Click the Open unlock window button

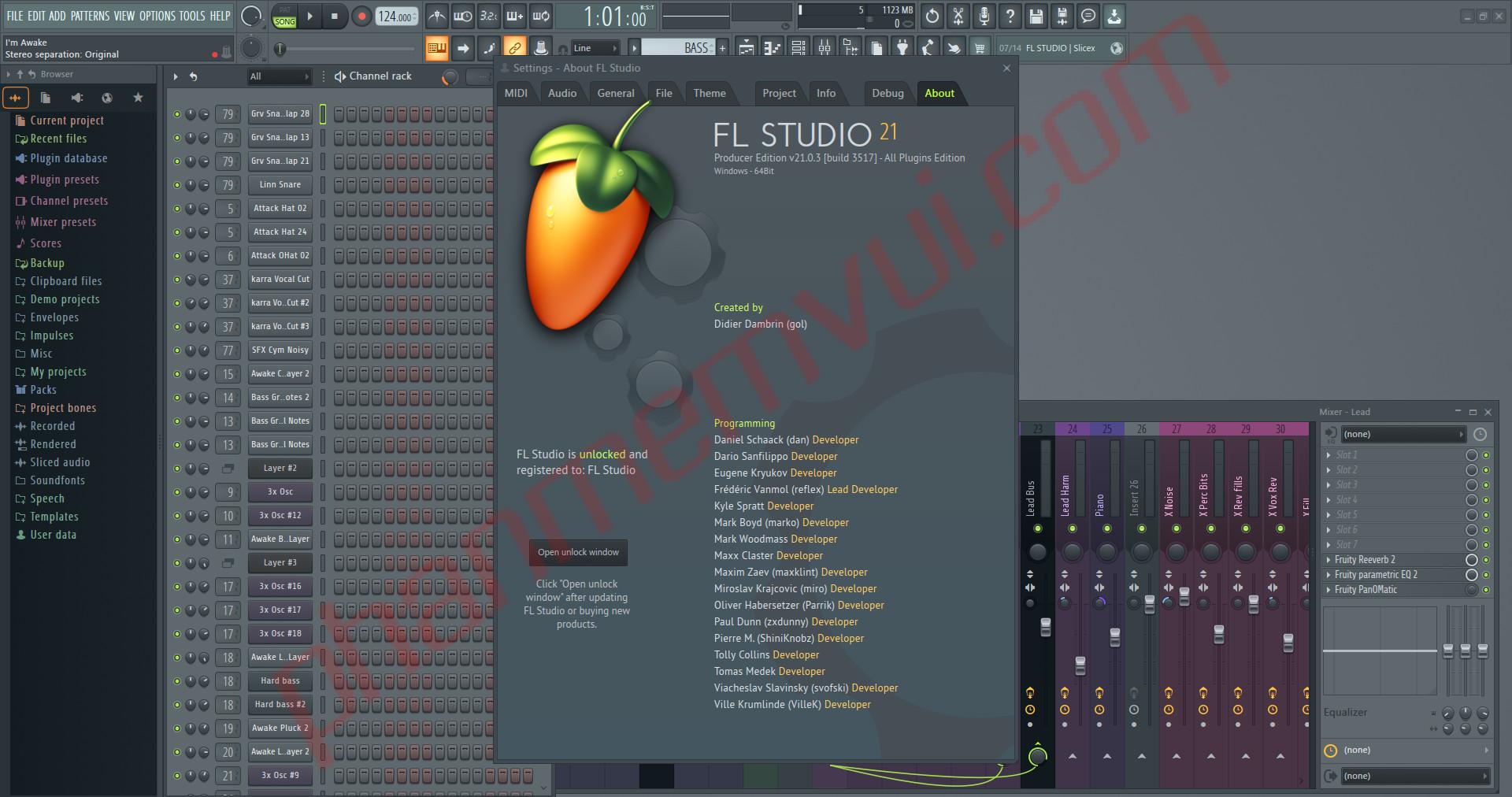pos(577,552)
